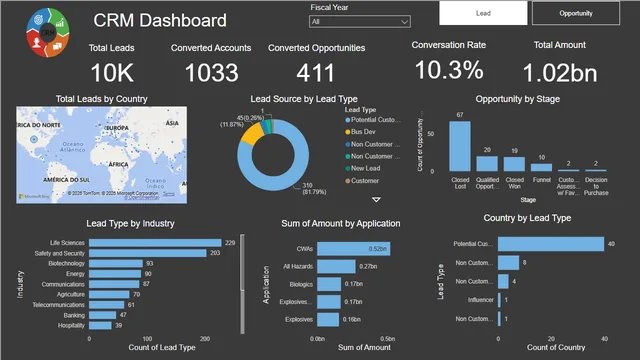Select the Funnel stage bar
Screen dimensions: 640x360
pos(541,167)
